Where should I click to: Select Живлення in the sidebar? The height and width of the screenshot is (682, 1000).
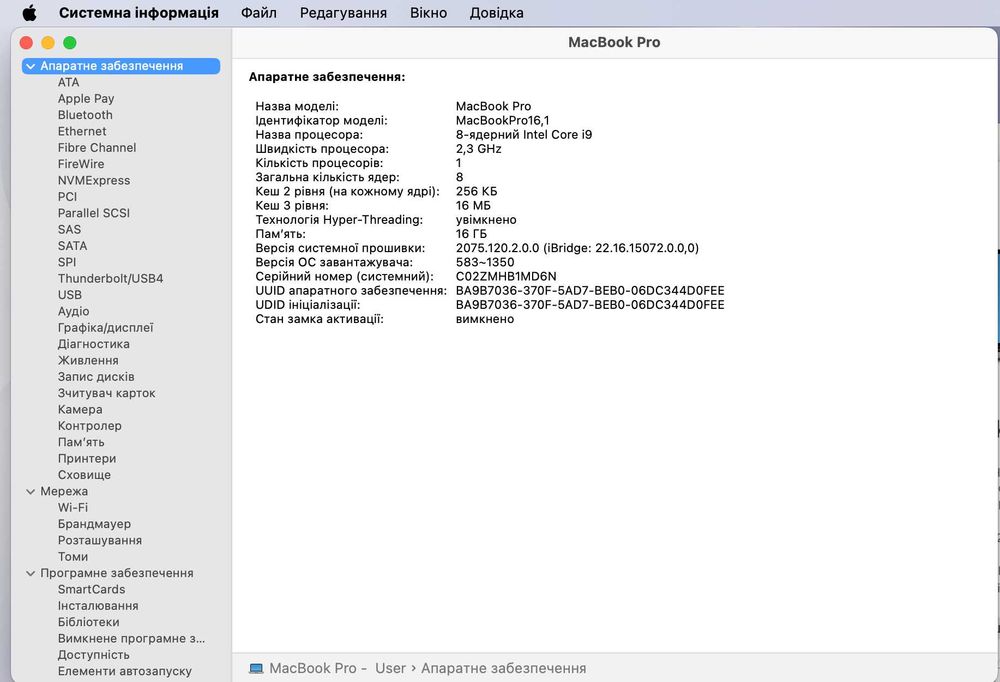(x=88, y=360)
